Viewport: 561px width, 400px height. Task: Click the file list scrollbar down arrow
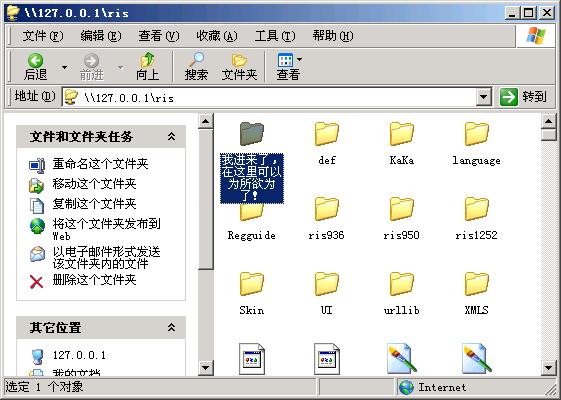(549, 367)
